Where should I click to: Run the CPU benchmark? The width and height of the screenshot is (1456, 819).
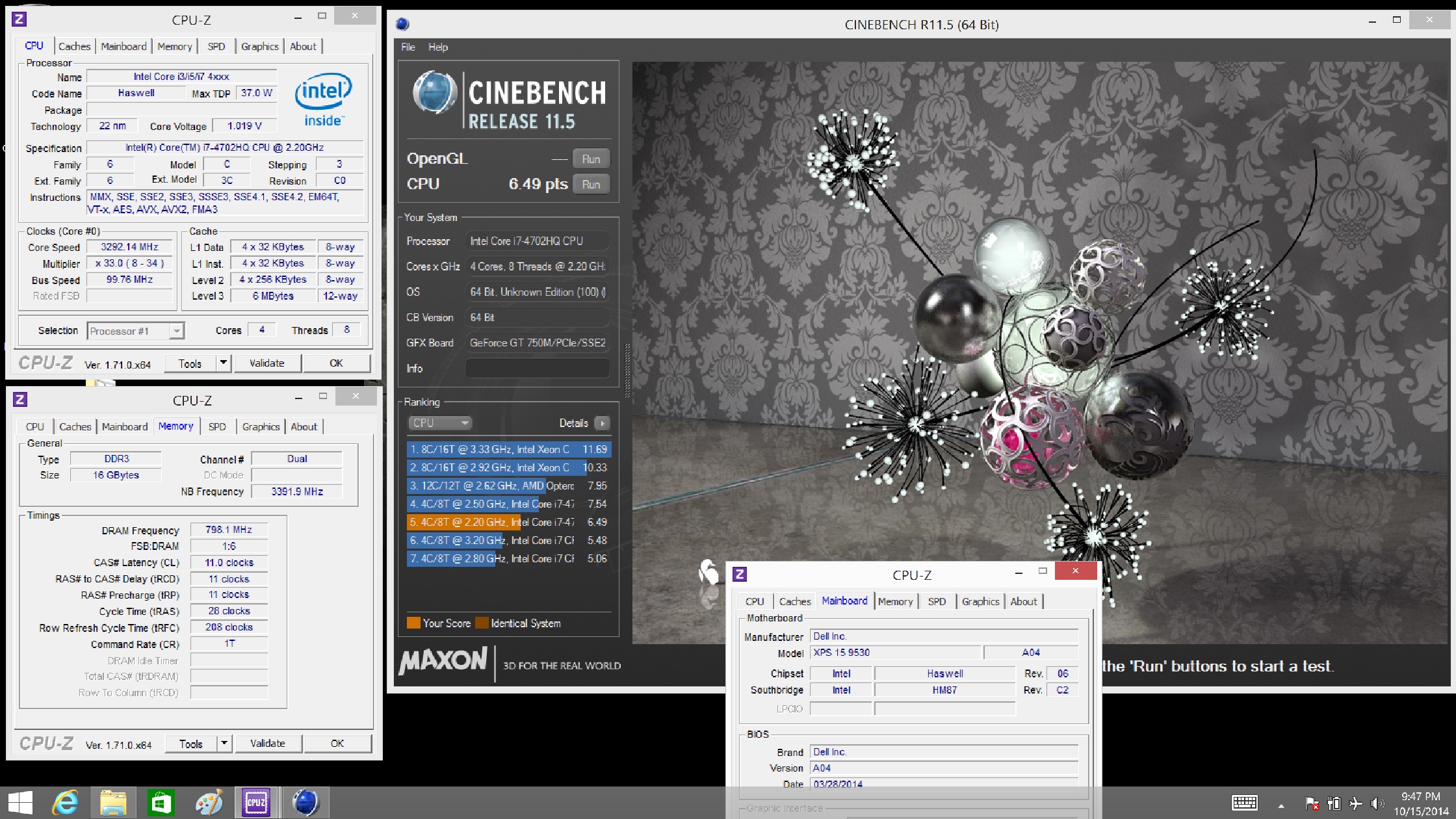pyautogui.click(x=591, y=184)
